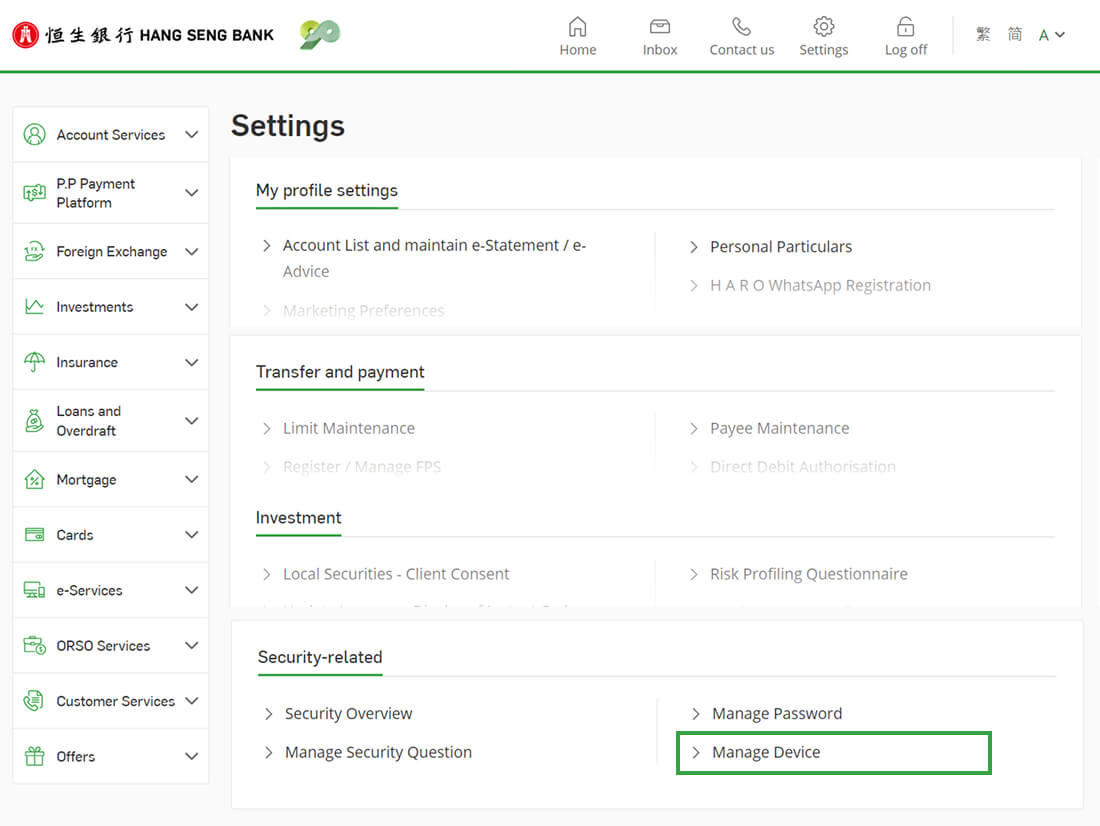Select Investments in the sidebar menu
The width and height of the screenshot is (1100, 826).
click(95, 307)
